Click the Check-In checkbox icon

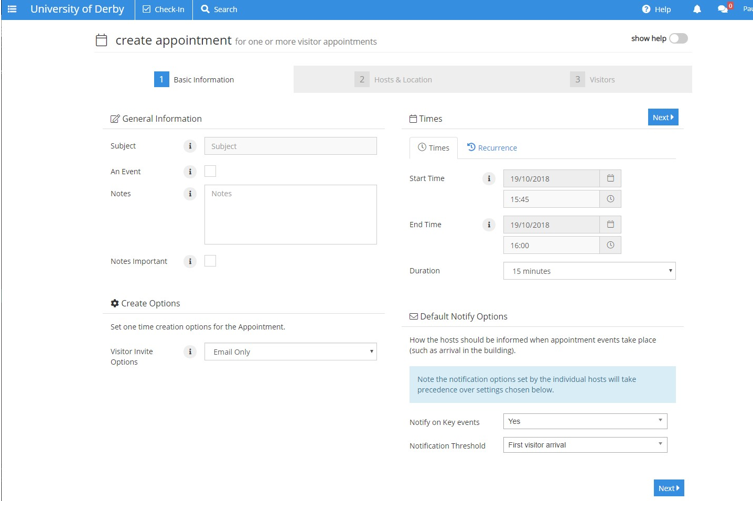point(147,9)
